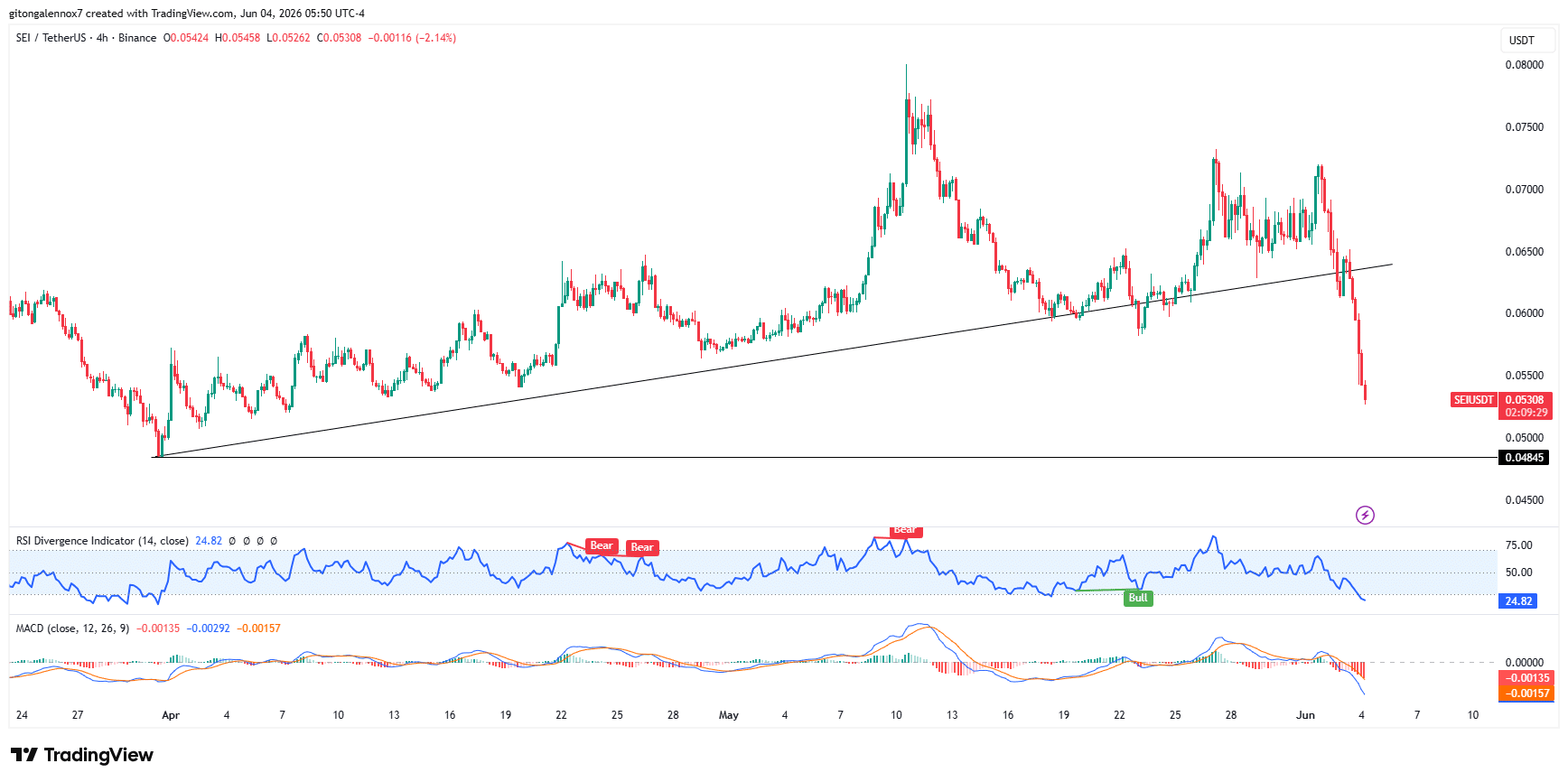The width and height of the screenshot is (1568, 782).
Task: Click the green Bull divergence label
Action: (1138, 598)
